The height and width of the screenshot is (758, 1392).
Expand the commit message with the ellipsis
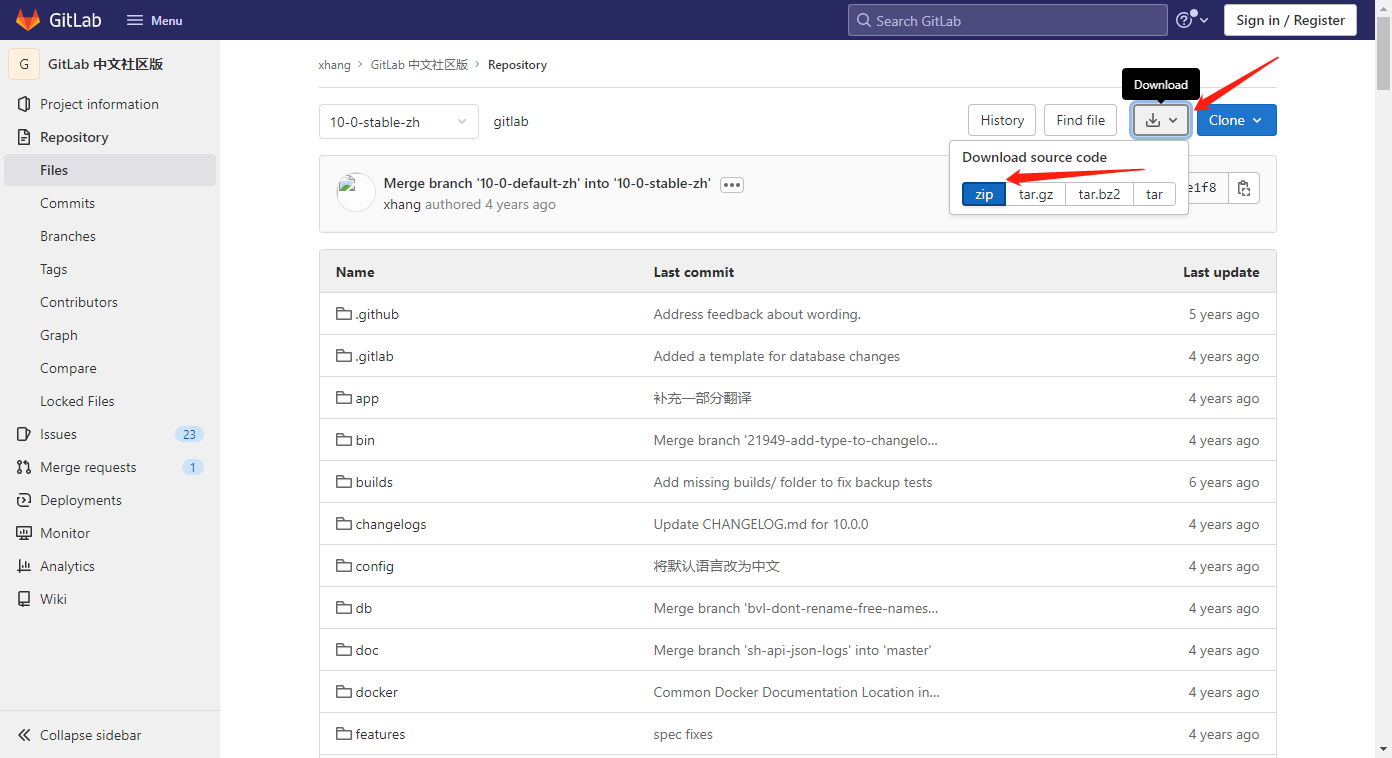731,184
